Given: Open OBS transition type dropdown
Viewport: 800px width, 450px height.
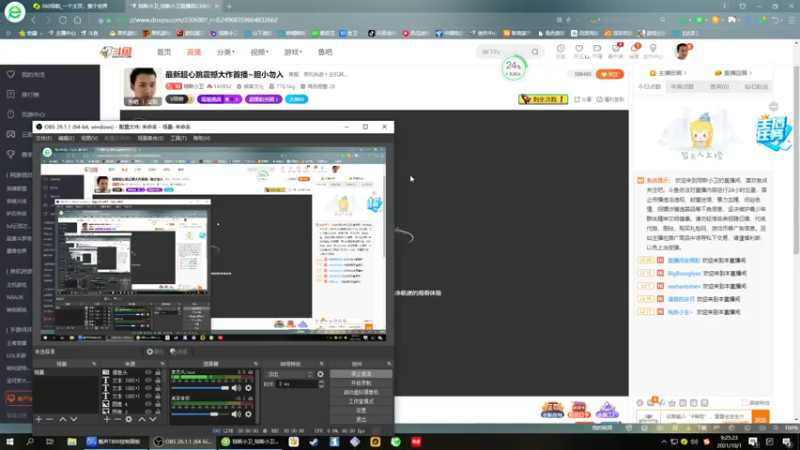Looking at the screenshot, I should pos(290,374).
